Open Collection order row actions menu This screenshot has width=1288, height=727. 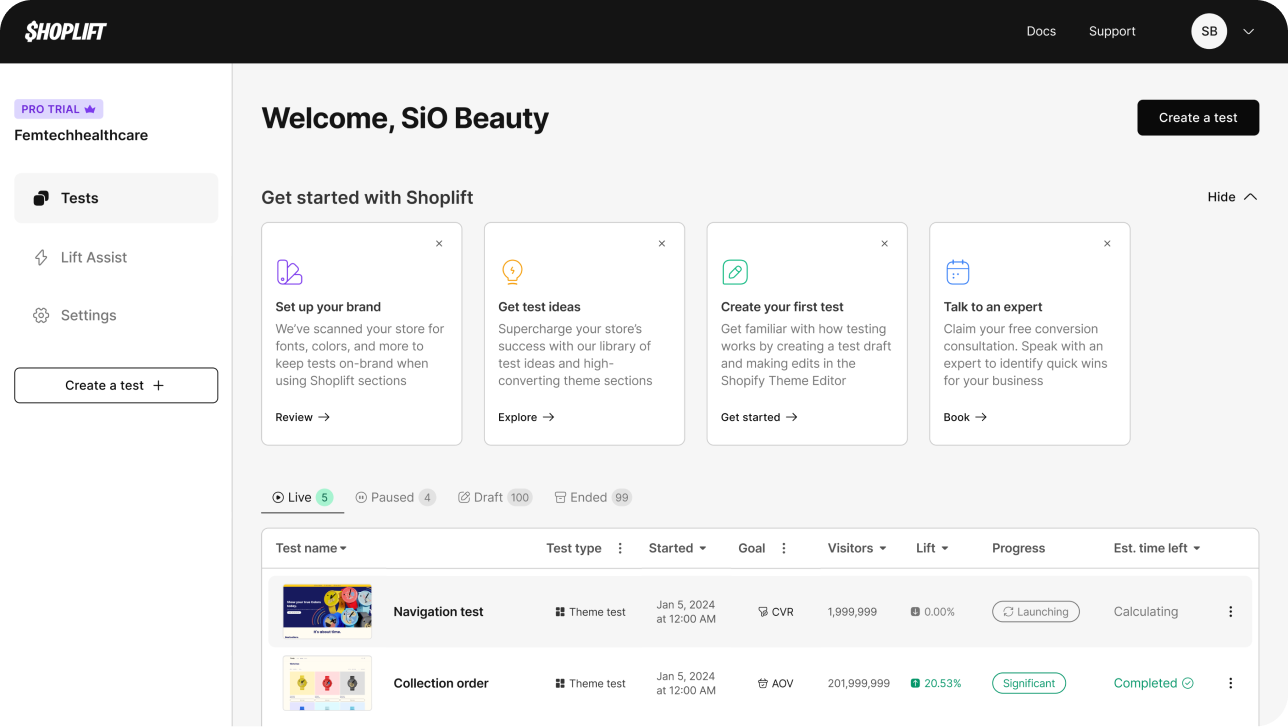click(x=1231, y=684)
